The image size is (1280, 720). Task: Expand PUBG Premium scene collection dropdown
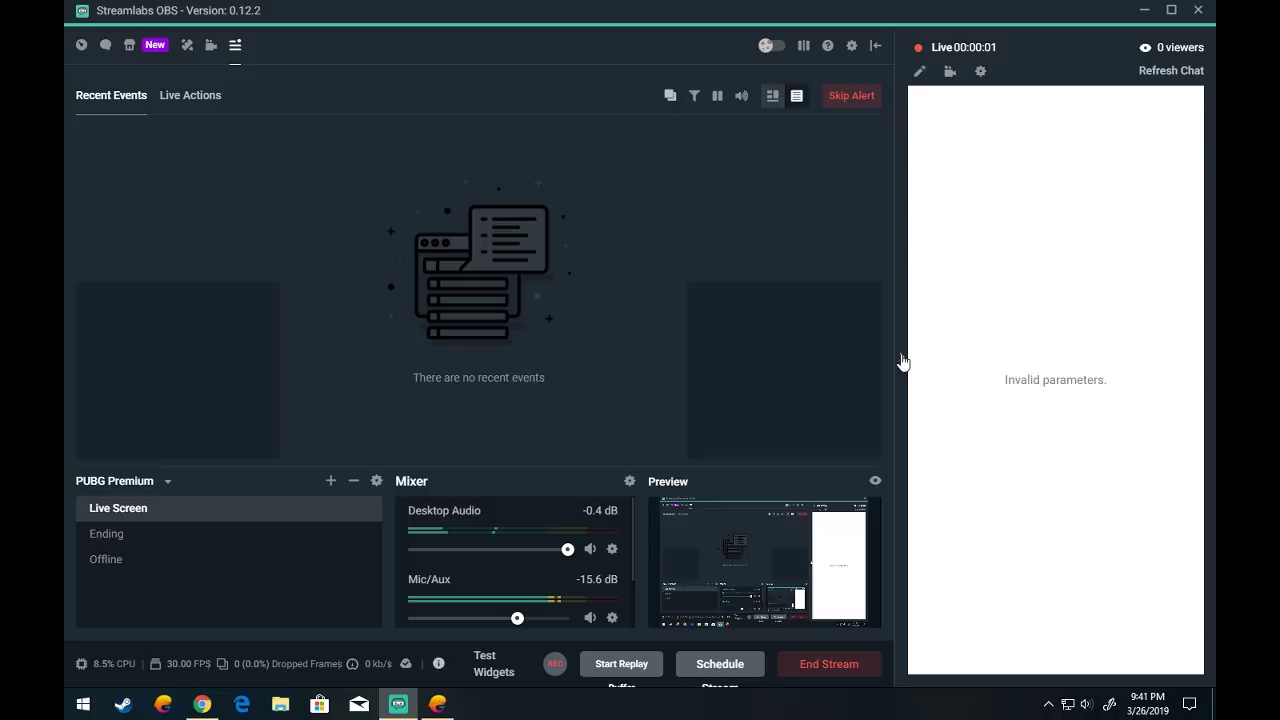(x=167, y=482)
